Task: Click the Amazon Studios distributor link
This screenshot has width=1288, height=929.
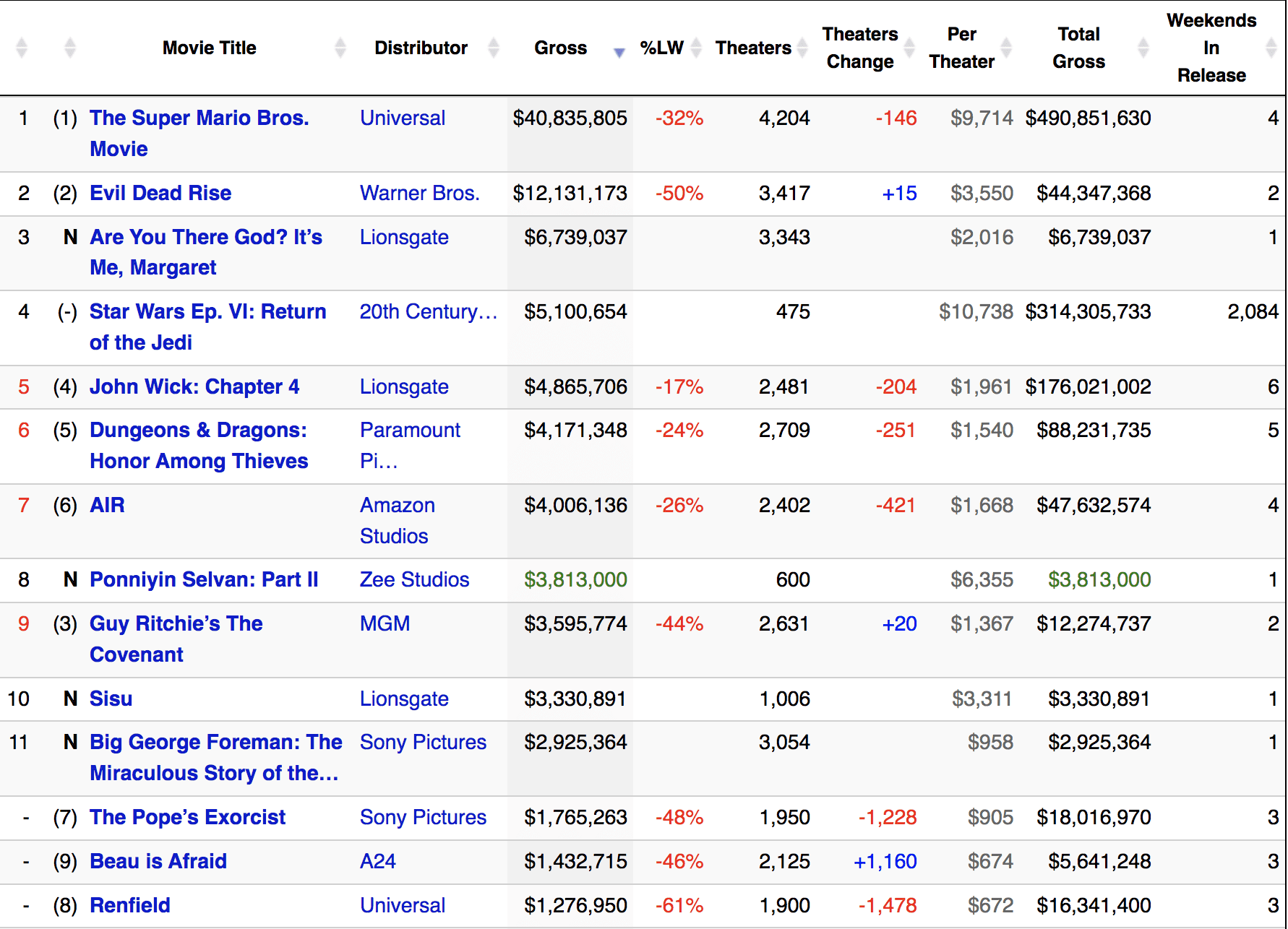Action: click(x=398, y=520)
